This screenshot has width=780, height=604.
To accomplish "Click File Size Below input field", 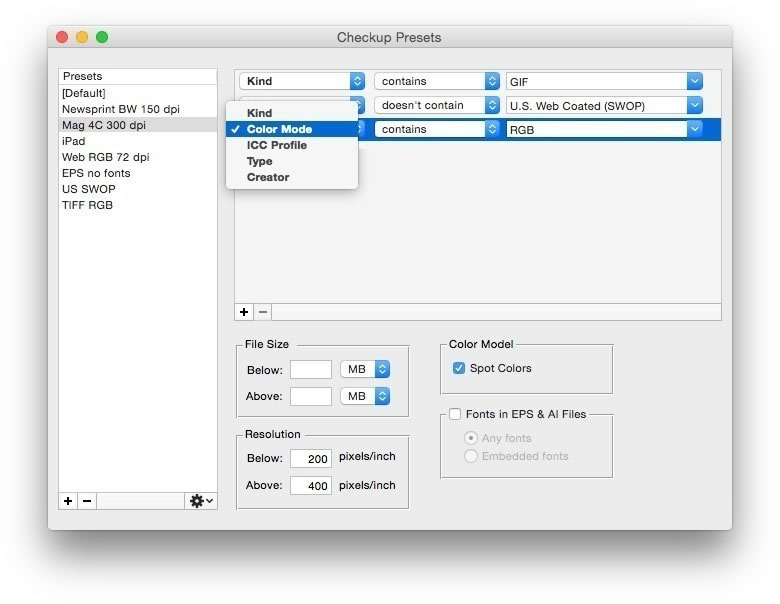I will tap(311, 370).
